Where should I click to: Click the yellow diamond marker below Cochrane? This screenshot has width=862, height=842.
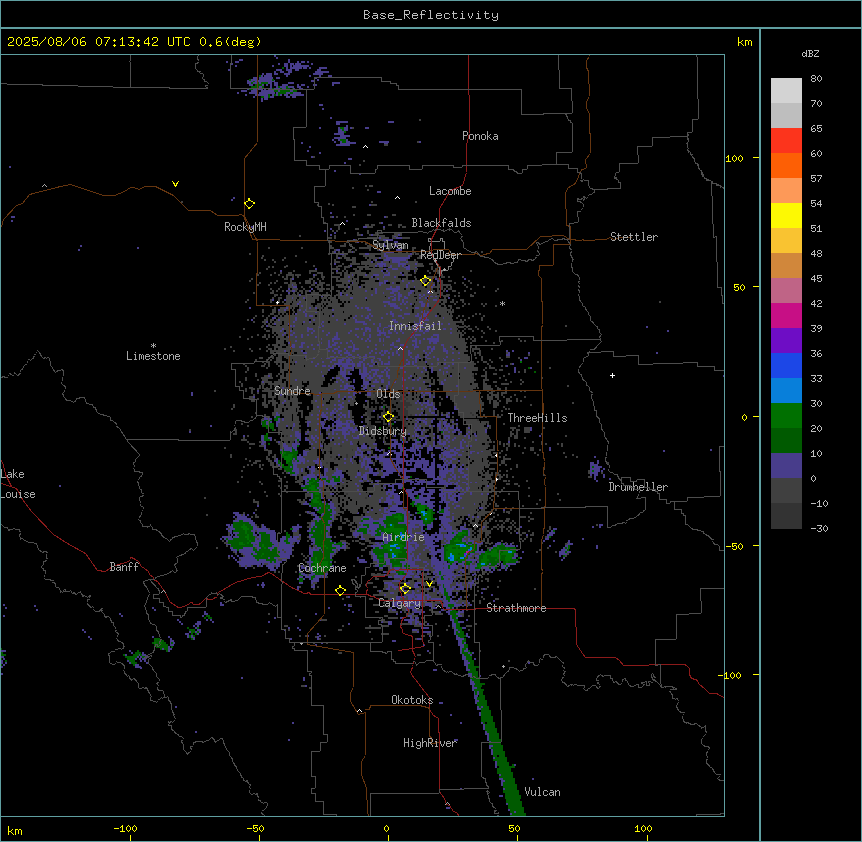(x=340, y=590)
